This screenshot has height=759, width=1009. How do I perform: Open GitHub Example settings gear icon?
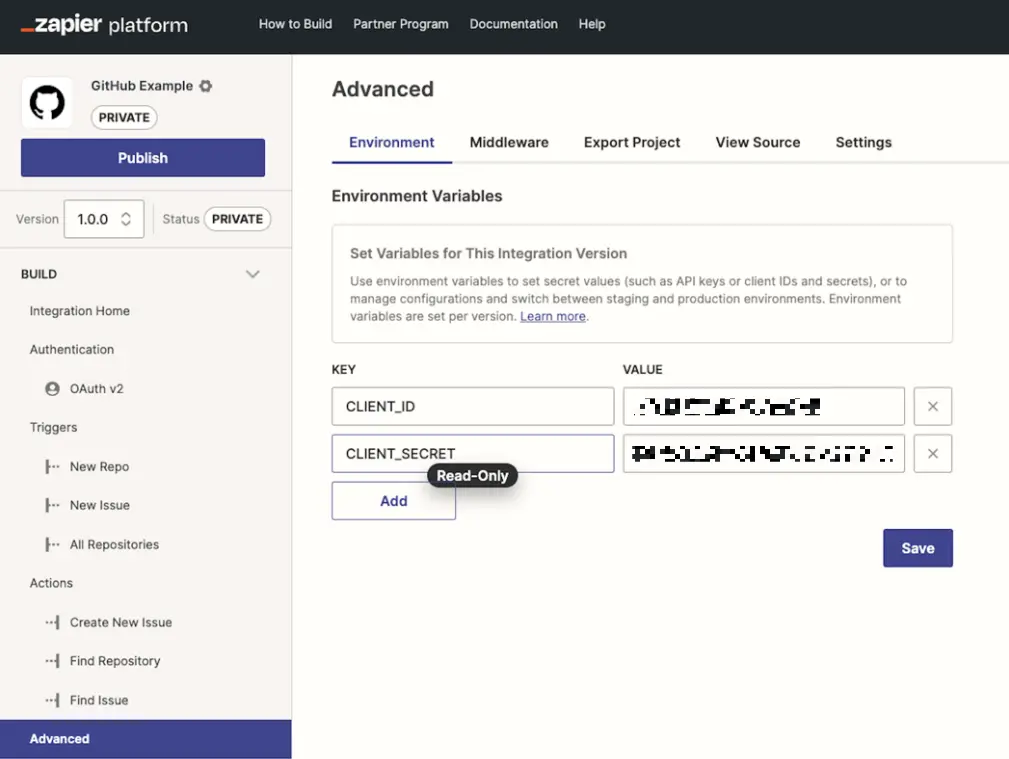[x=205, y=86]
